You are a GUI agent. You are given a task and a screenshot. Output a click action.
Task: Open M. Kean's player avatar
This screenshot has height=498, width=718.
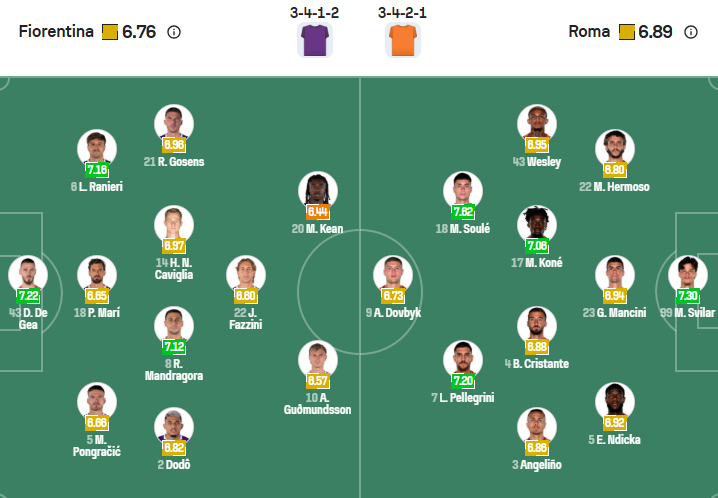tap(317, 191)
